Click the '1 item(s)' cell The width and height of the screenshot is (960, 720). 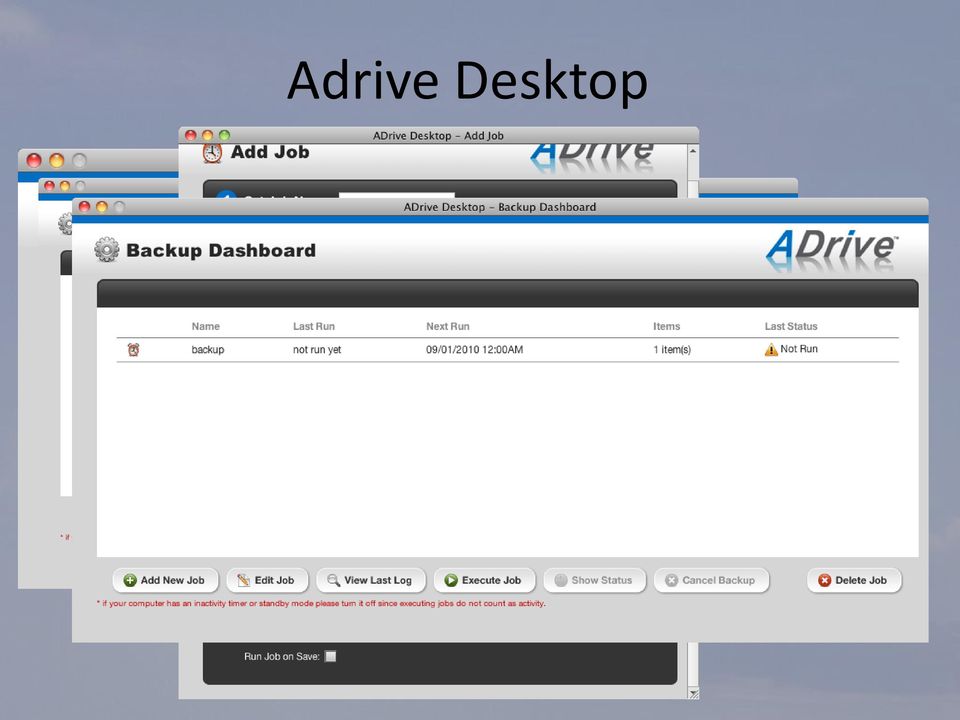coord(672,350)
